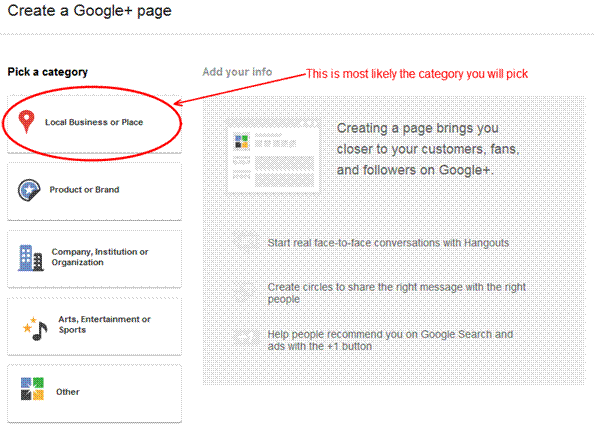The image size is (594, 427).
Task: Click the Hangouts speech bubble icon
Action: (245, 240)
